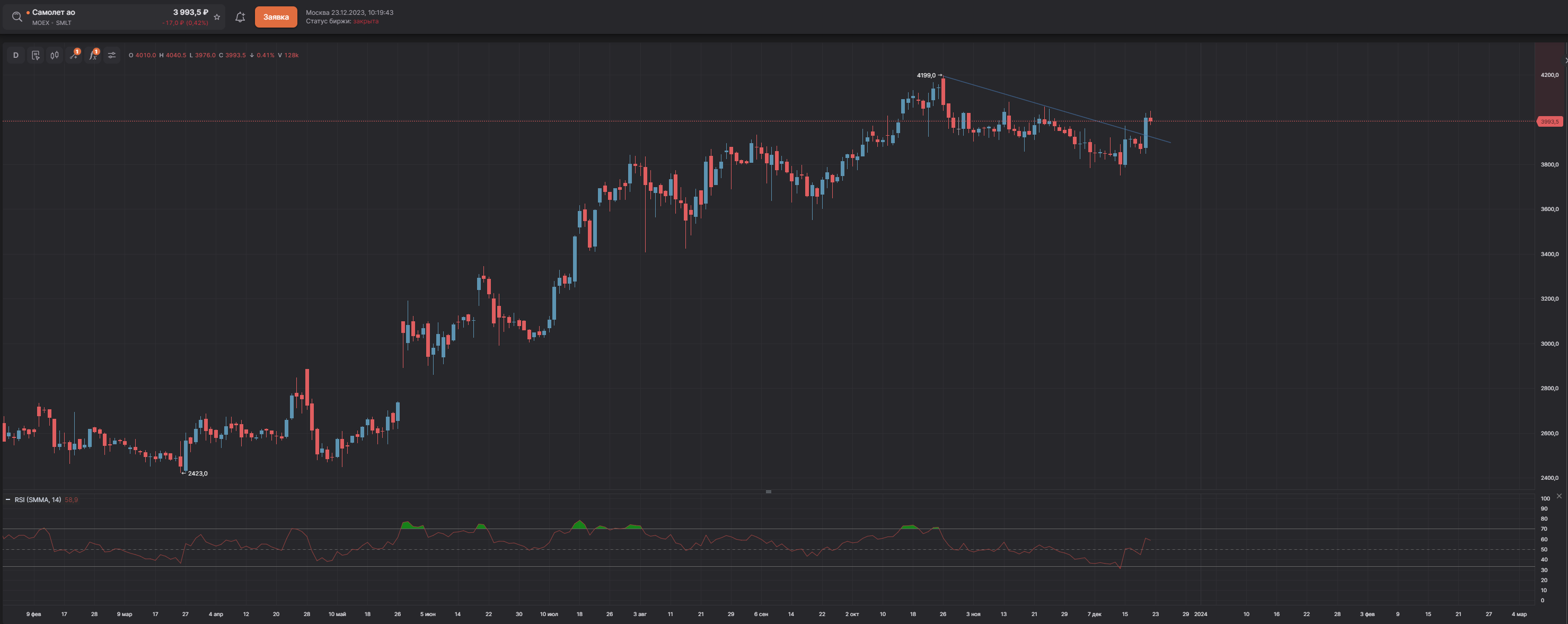The height and width of the screenshot is (624, 1568).
Task: Click the 4199,0 high price marker
Action: (926, 75)
